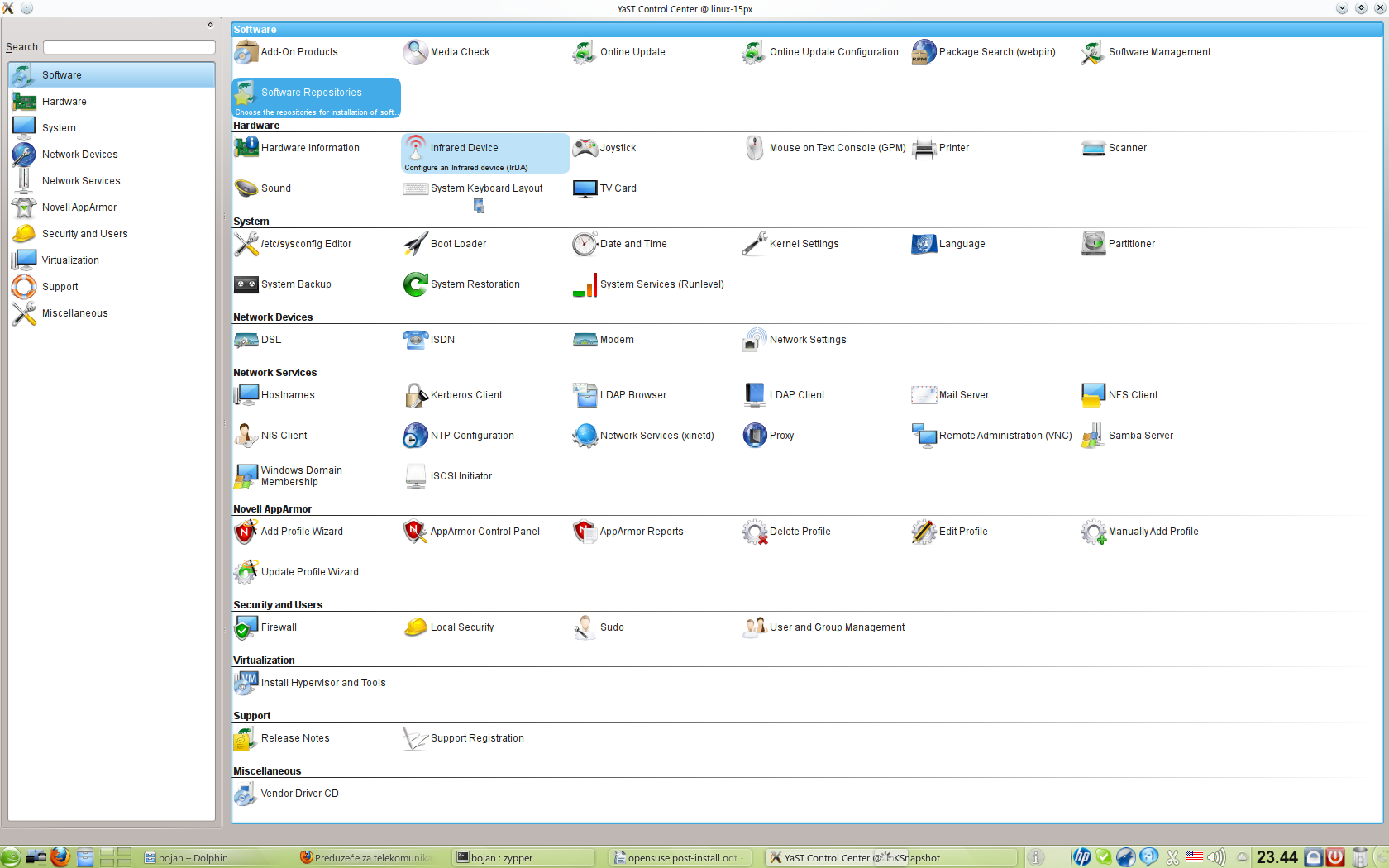
Task: Open Online Update Configuration icon
Action: [x=754, y=52]
